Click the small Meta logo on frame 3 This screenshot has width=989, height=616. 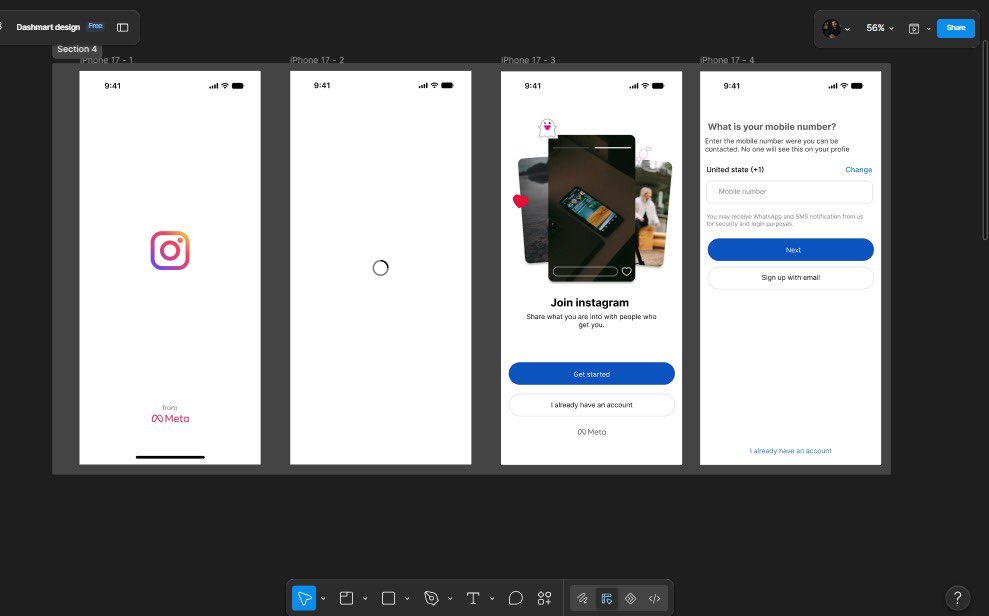pyautogui.click(x=592, y=432)
